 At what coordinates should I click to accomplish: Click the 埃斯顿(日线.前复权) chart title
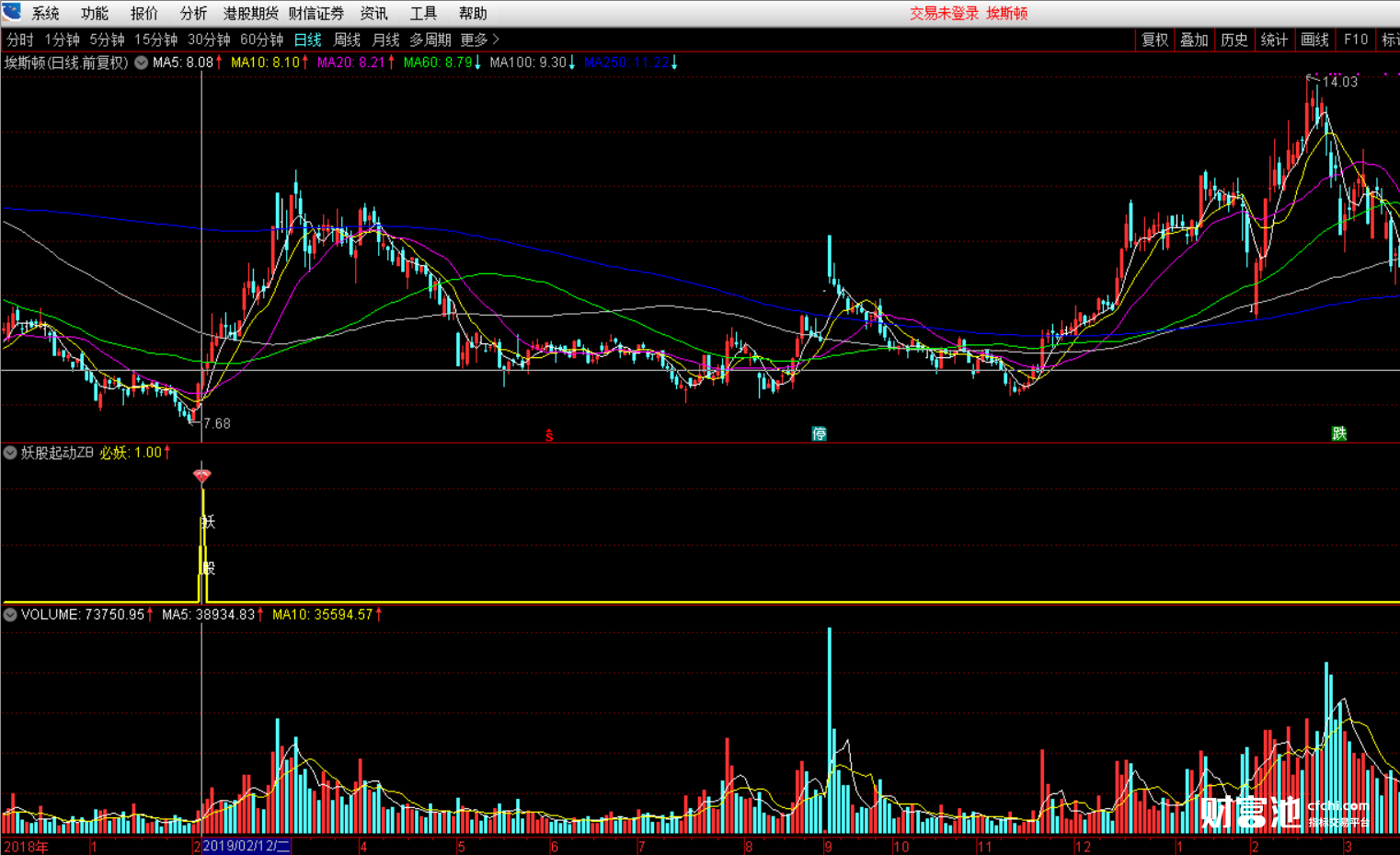point(66,63)
